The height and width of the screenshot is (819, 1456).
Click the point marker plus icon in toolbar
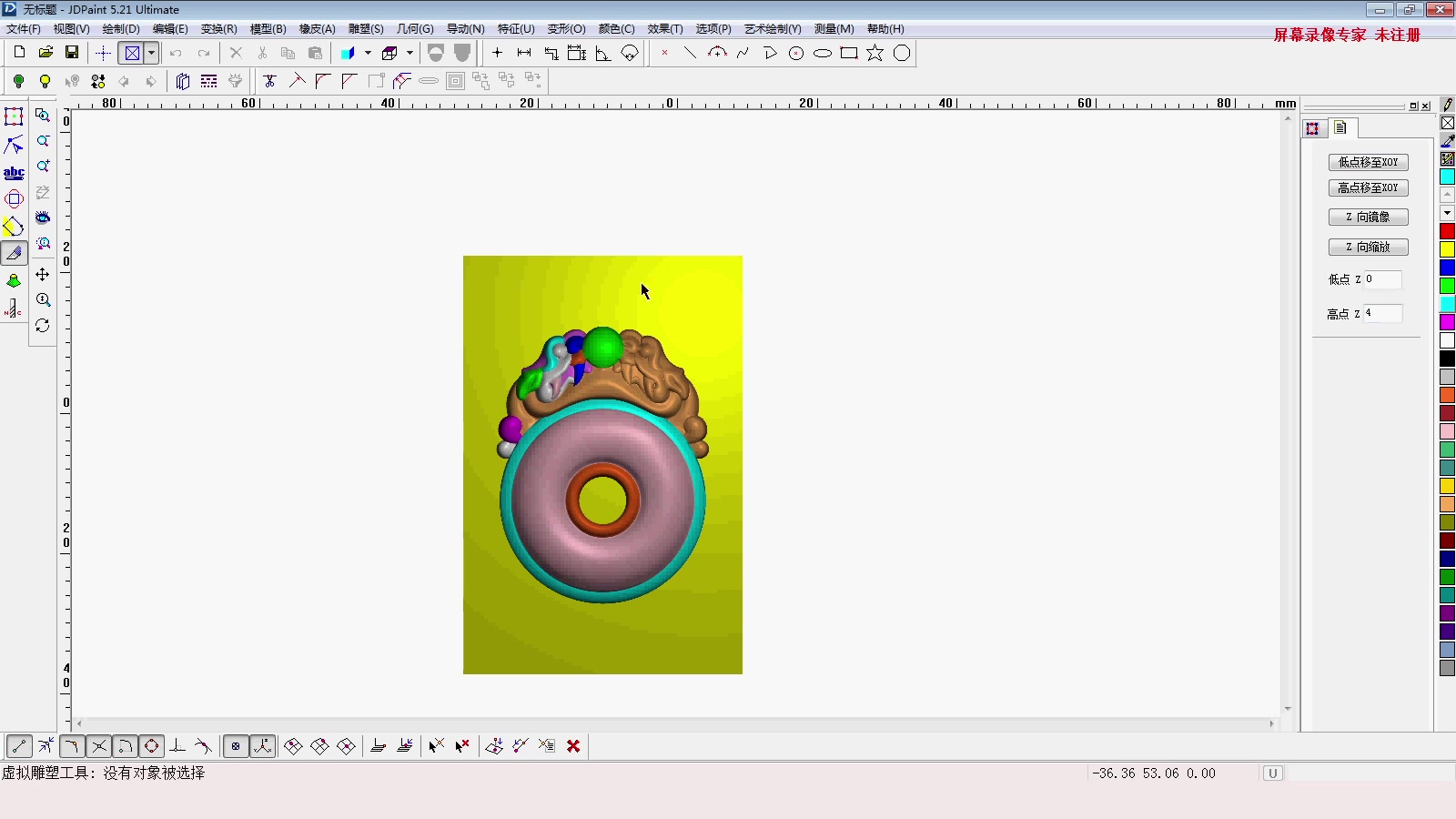[x=498, y=53]
